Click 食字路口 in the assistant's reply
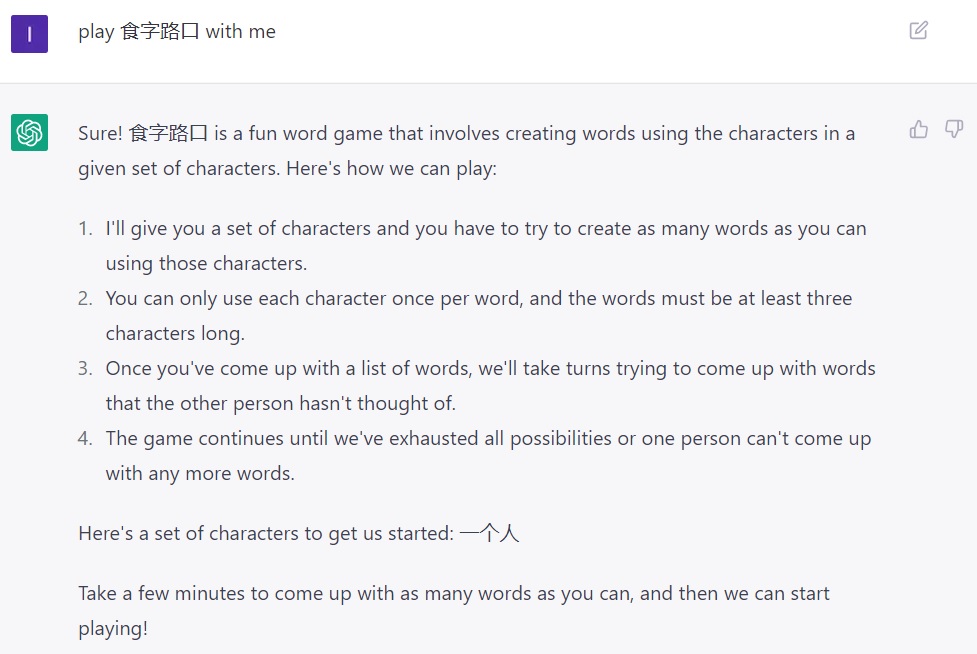Screen dimensions: 977x654 click(x=169, y=133)
